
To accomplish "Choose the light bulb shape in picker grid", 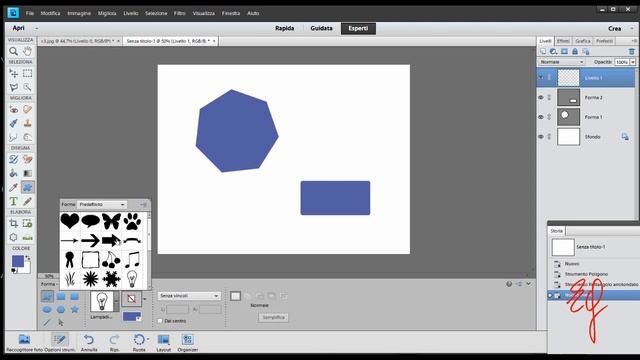I will click(132, 279).
